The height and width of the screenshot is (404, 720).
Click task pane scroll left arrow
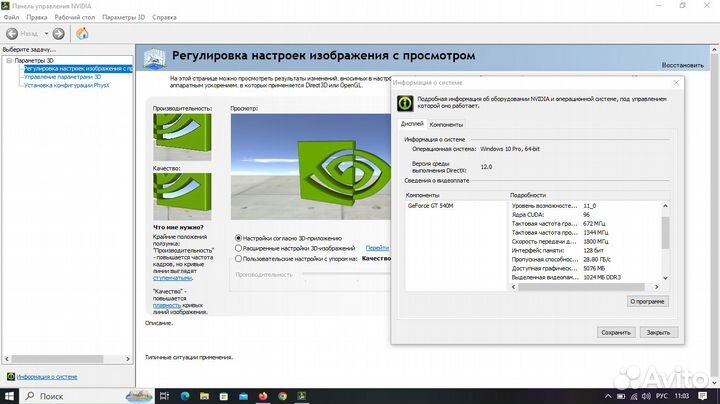[6, 359]
